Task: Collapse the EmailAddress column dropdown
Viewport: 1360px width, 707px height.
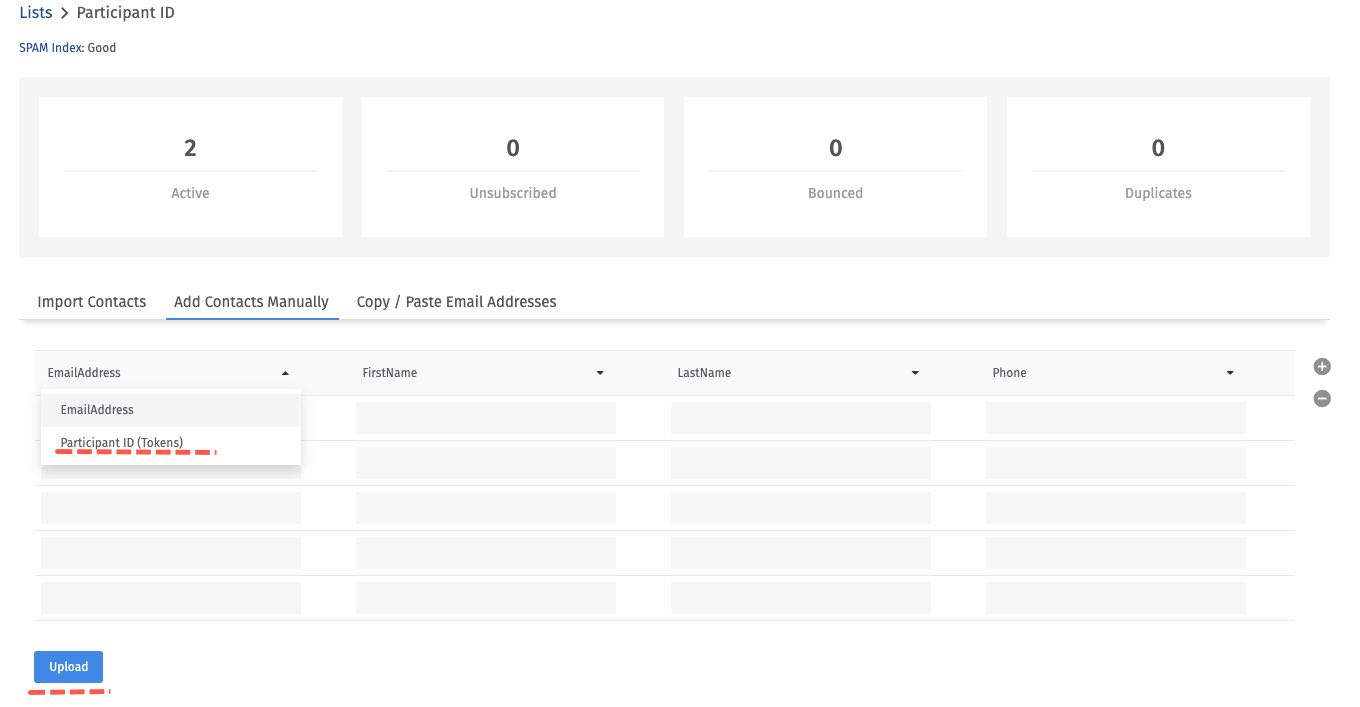Action: (285, 372)
